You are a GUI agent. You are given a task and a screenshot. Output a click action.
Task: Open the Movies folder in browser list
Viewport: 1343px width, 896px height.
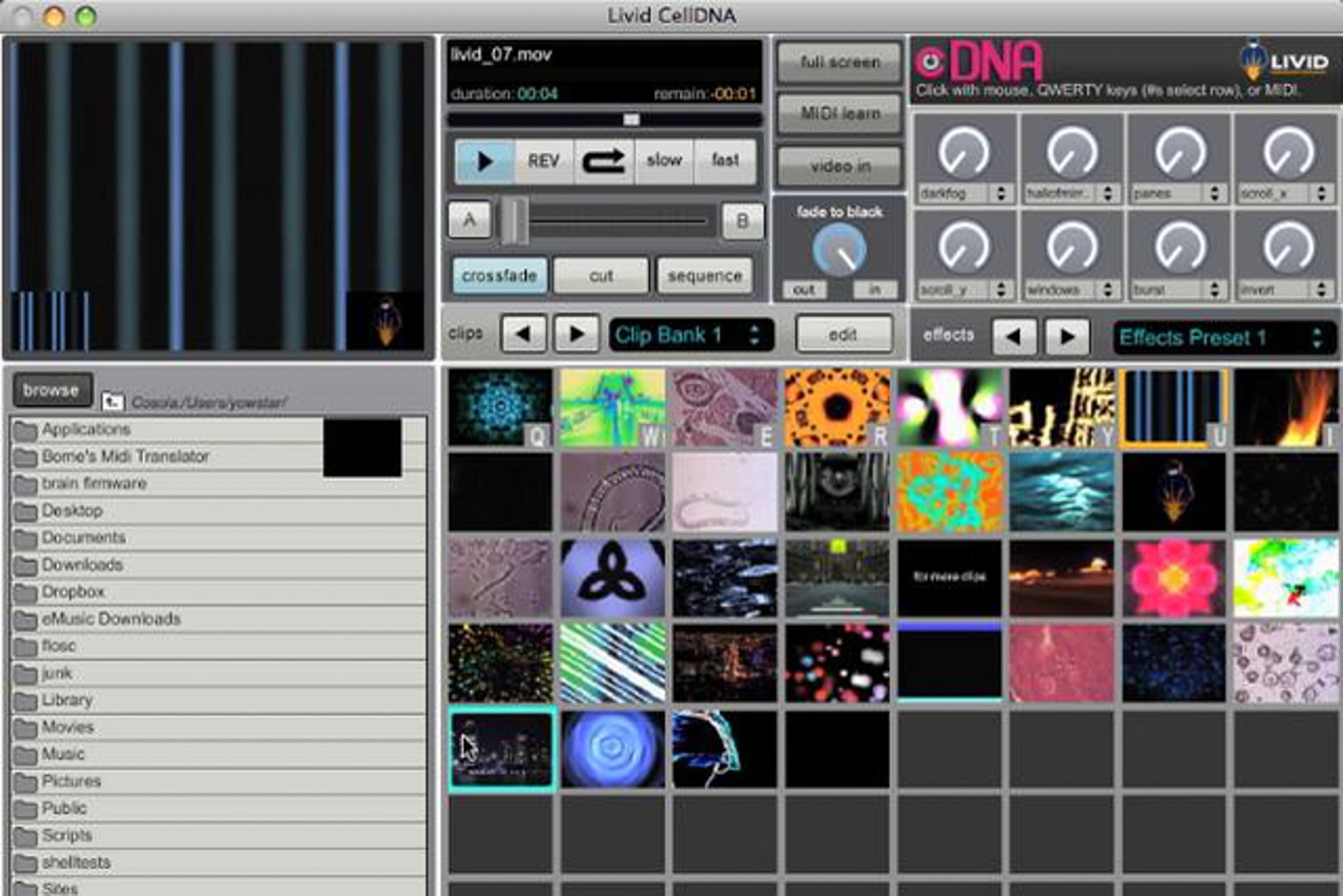tap(67, 728)
